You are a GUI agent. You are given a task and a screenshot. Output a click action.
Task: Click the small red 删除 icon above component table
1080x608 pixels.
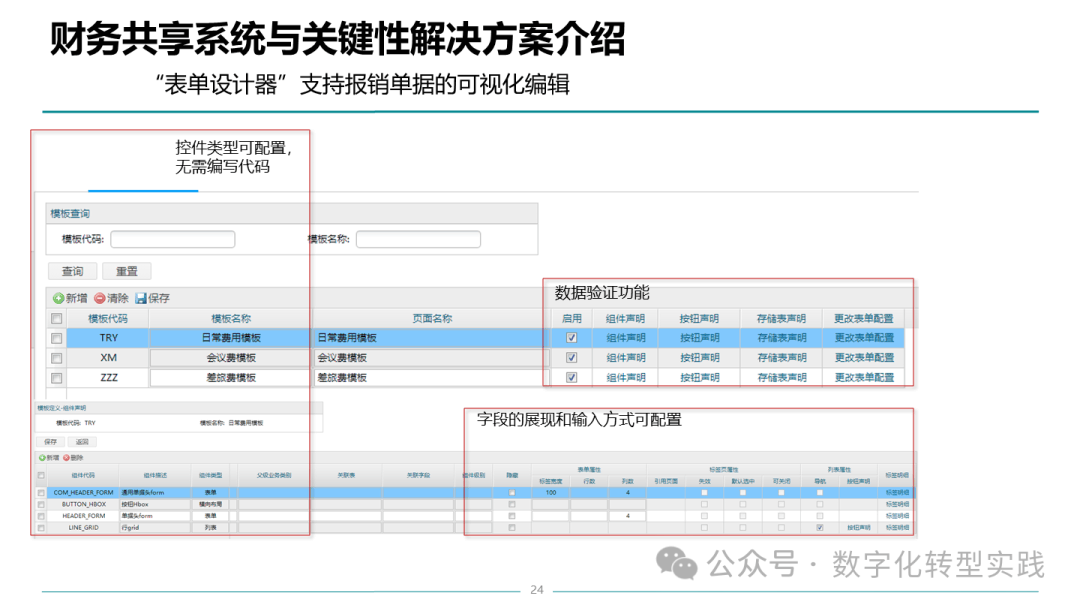(x=66, y=458)
